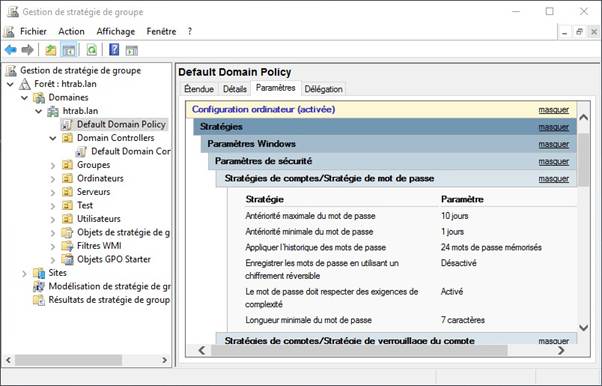The image size is (602, 386).
Task: Click the tree pane scroll right arrow
Action: 165,360
